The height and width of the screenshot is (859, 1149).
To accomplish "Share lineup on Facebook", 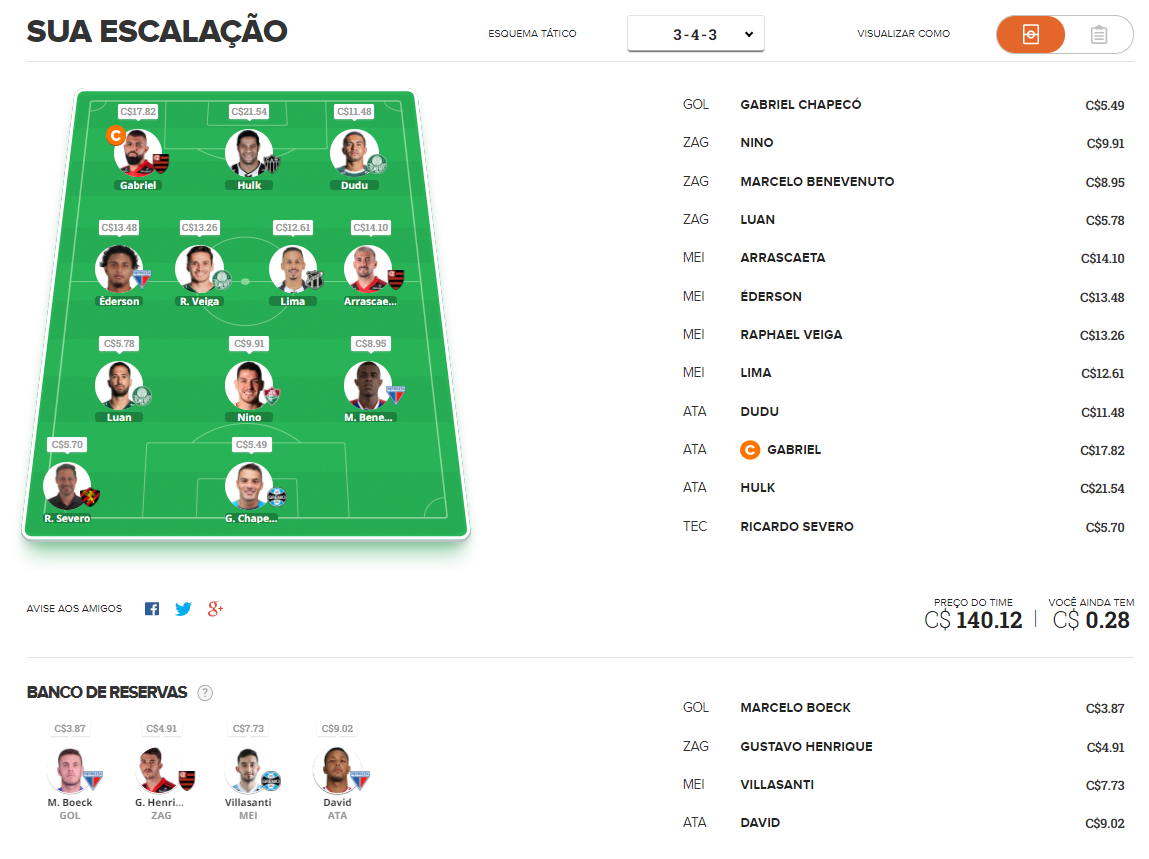I will [152, 609].
